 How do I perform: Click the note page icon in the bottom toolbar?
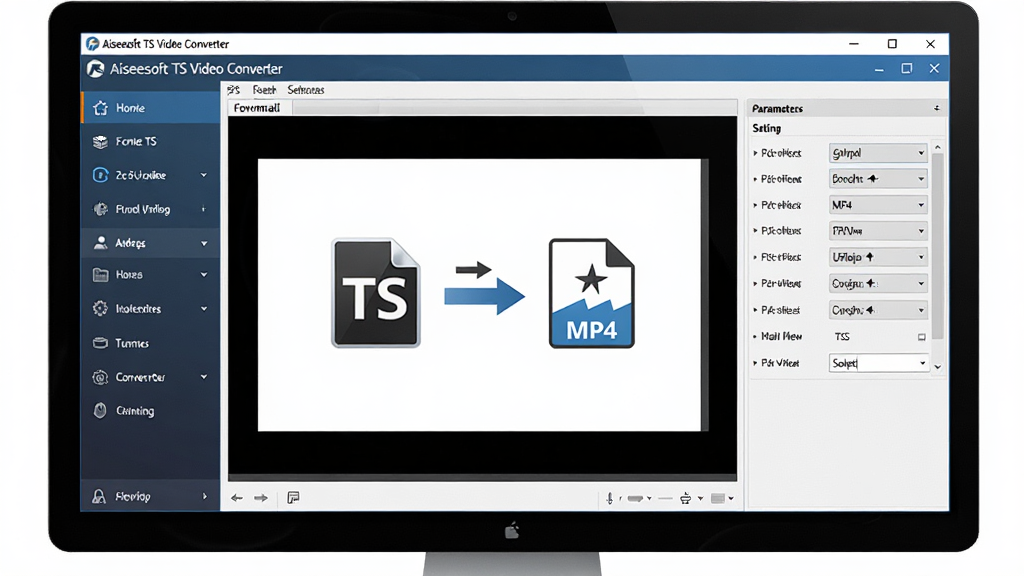click(293, 498)
